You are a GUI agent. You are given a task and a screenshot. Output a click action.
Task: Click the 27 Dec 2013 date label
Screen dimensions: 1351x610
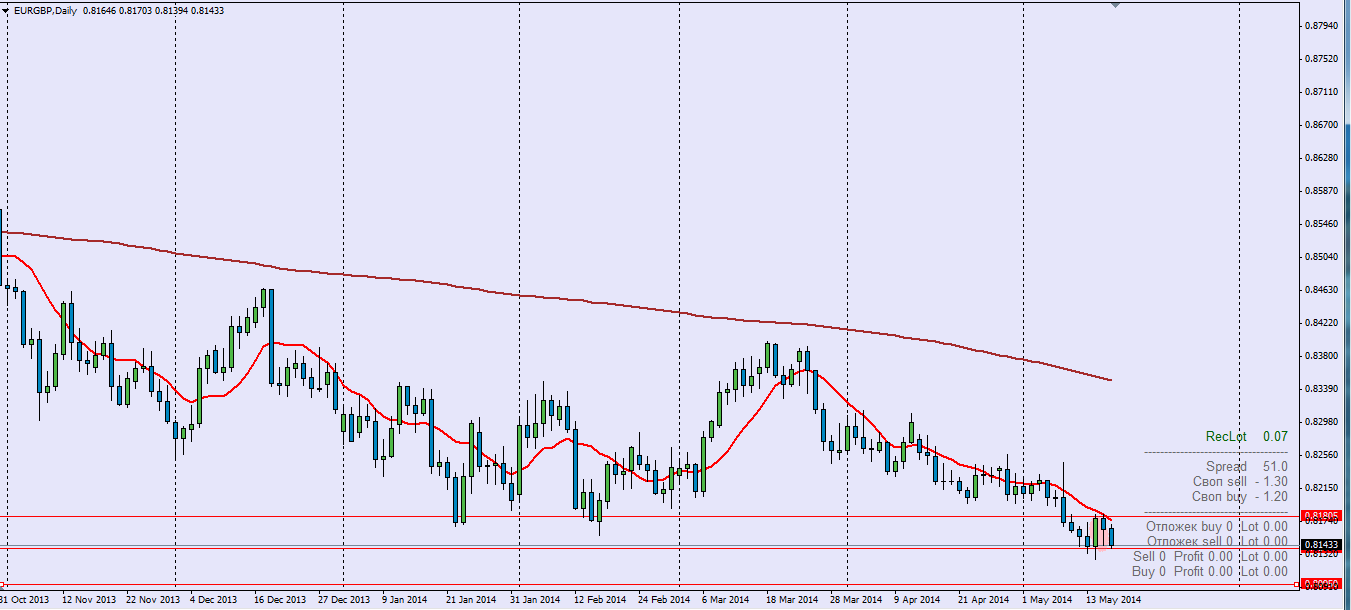click(x=344, y=600)
